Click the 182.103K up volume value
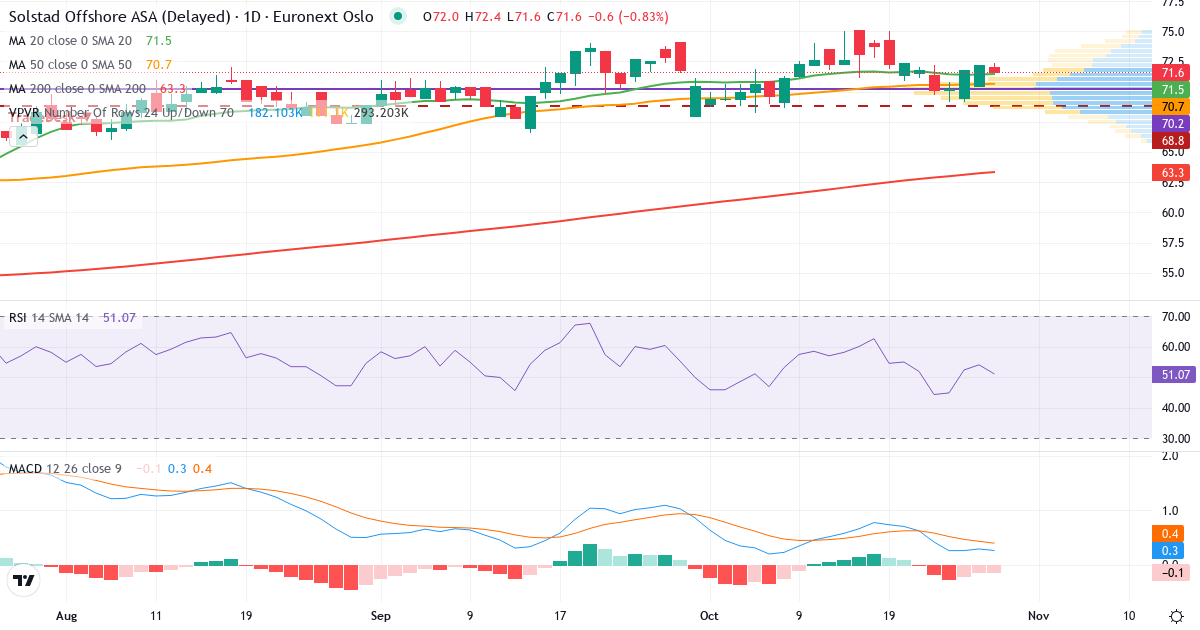This screenshot has height=630, width=1200. 274,113
